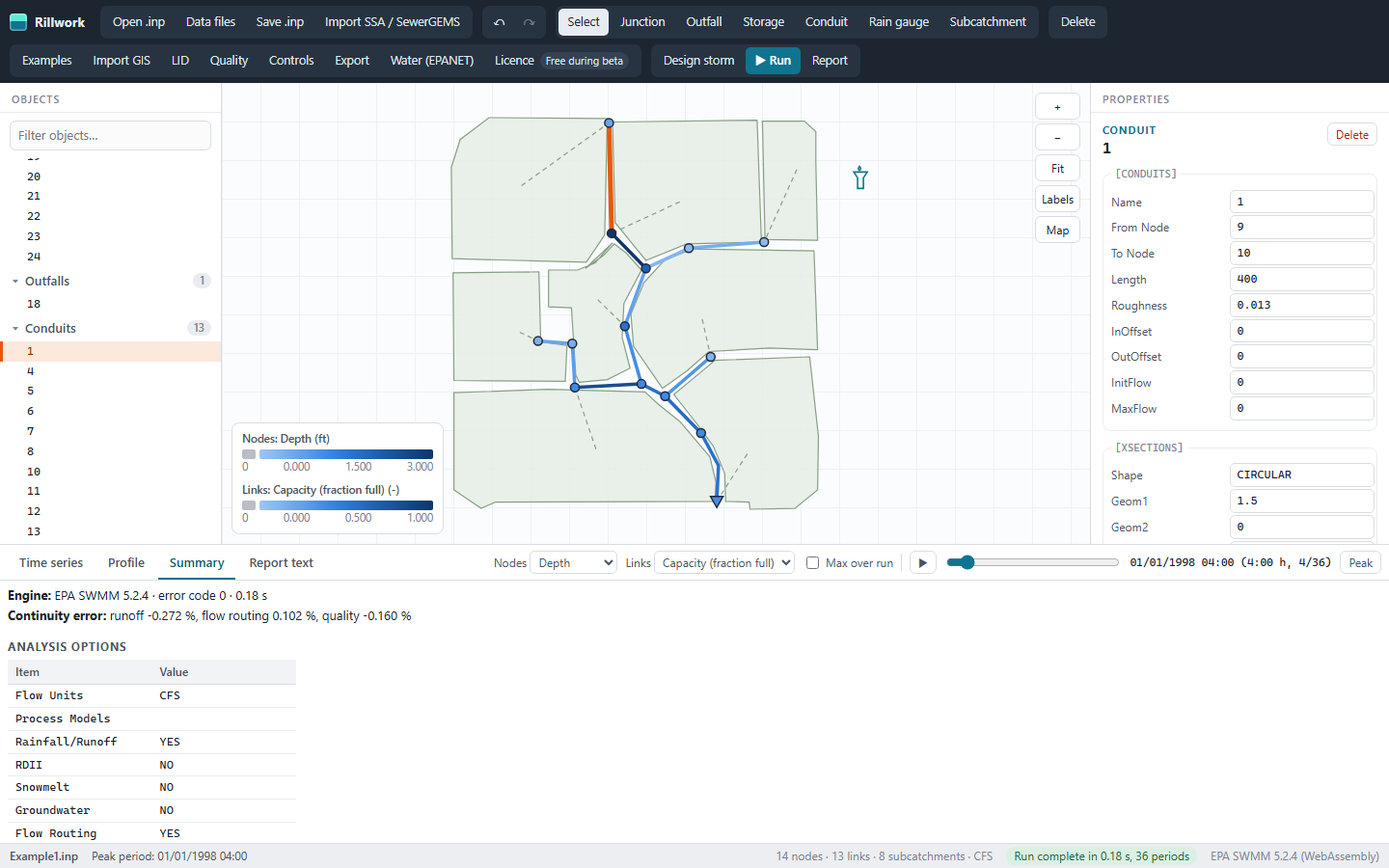Fit the map to view

point(1057,169)
